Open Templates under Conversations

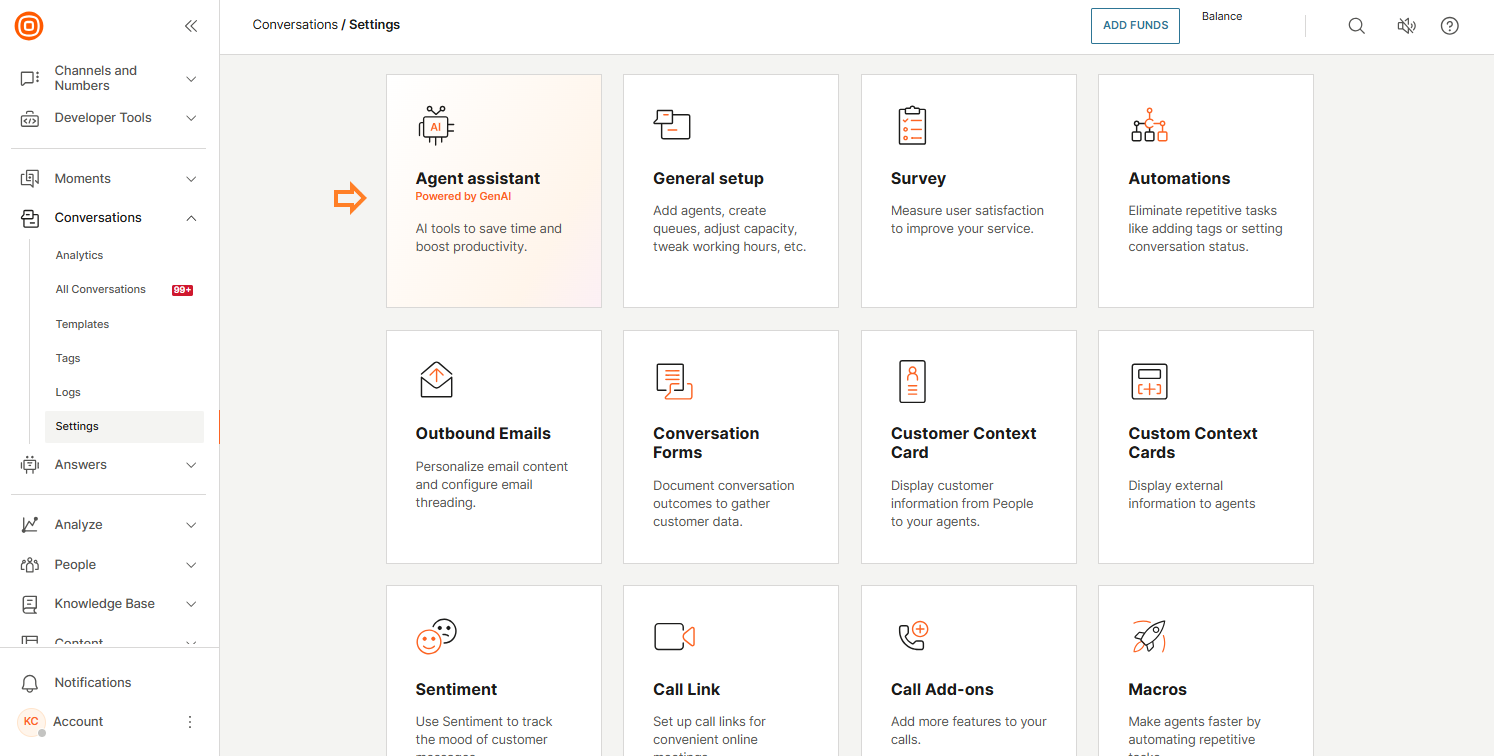[82, 324]
